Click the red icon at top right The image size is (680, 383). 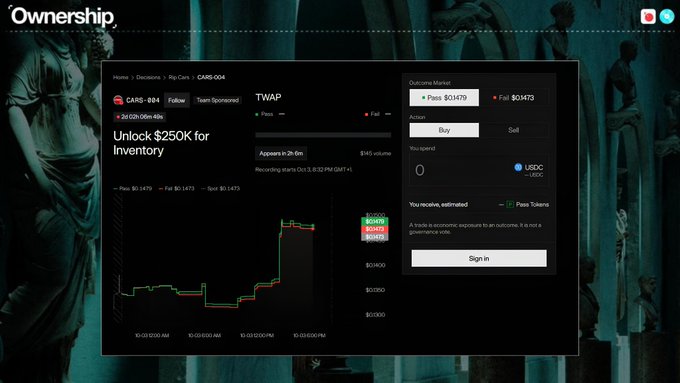648,16
